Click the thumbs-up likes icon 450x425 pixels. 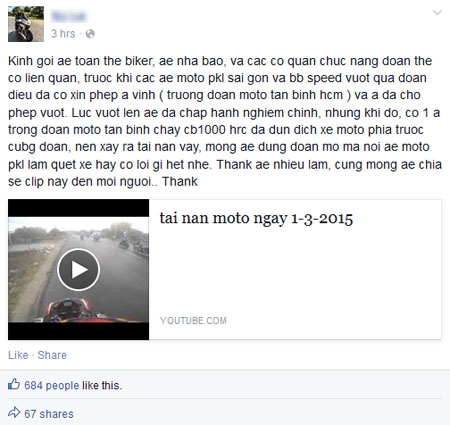tap(14, 385)
